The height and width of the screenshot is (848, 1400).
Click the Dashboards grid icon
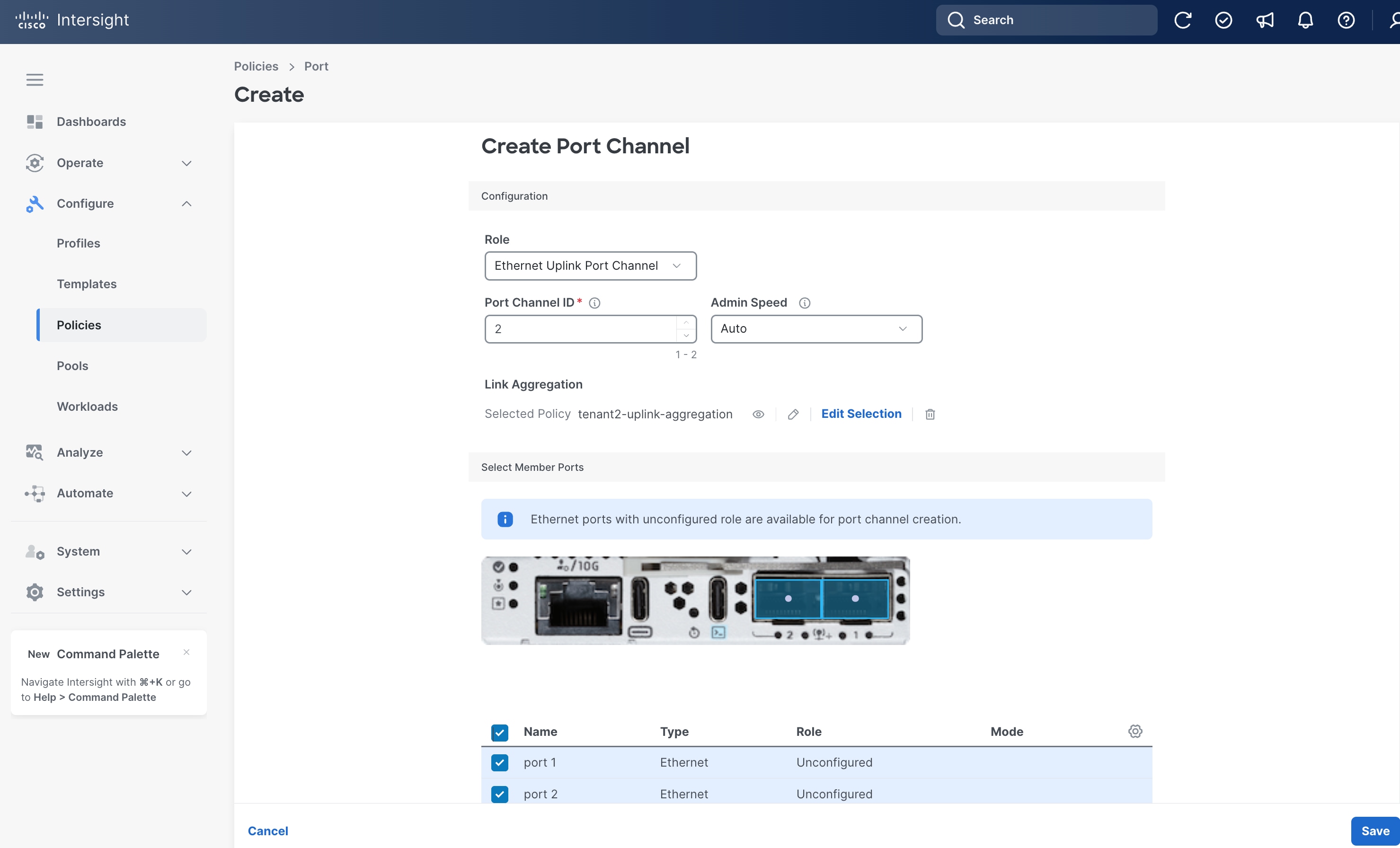coord(35,122)
